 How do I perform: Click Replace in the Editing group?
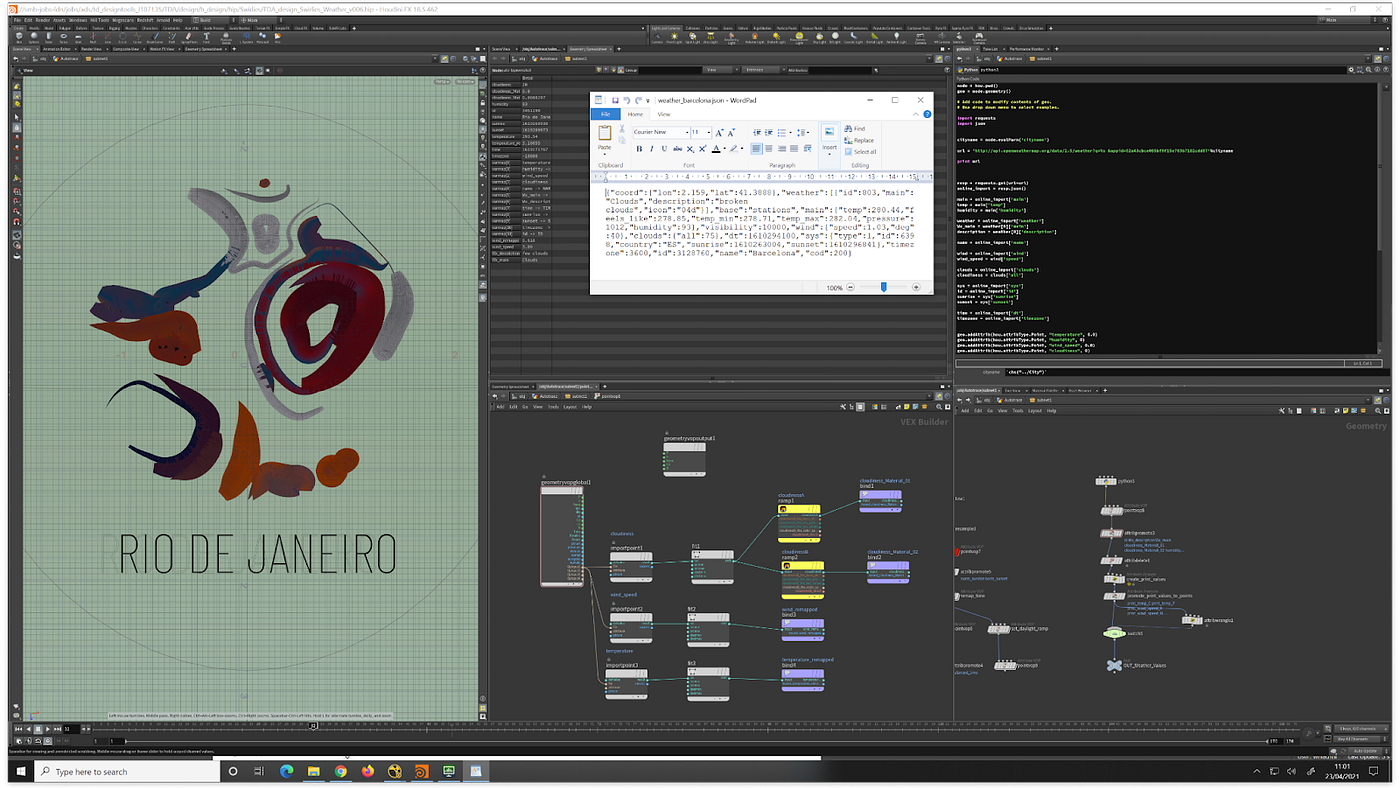pyautogui.click(x=863, y=140)
